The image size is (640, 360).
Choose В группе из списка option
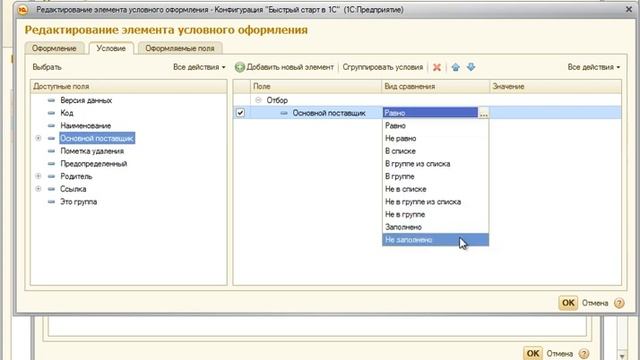[435, 164]
